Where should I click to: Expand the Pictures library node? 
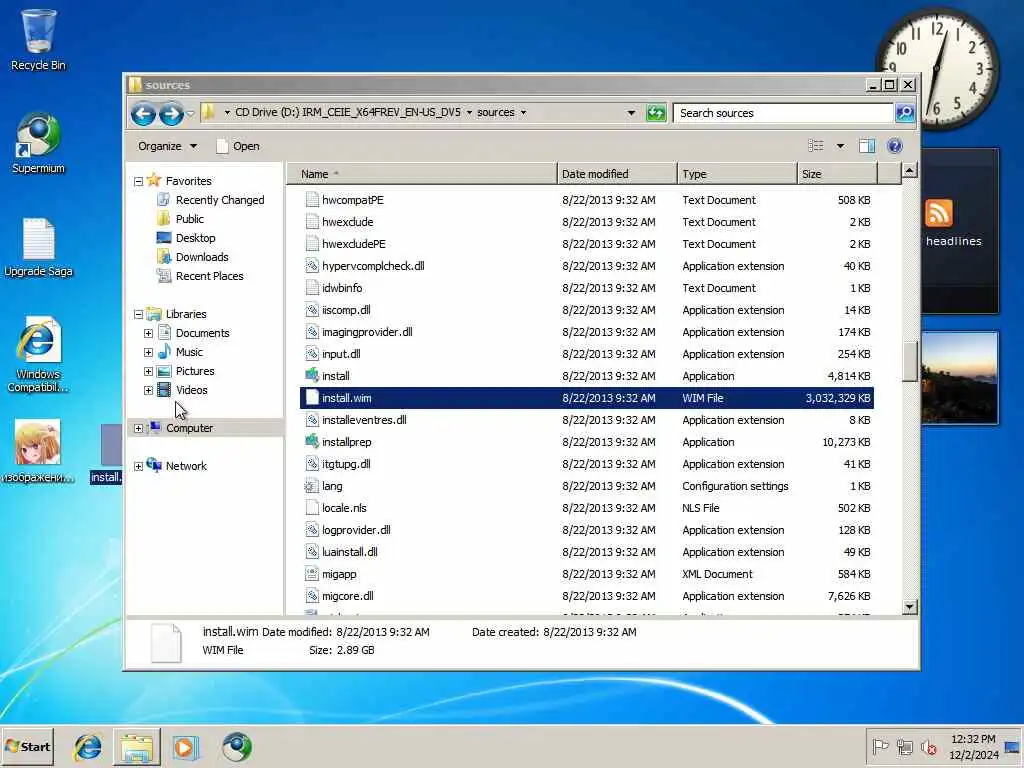[148, 372]
